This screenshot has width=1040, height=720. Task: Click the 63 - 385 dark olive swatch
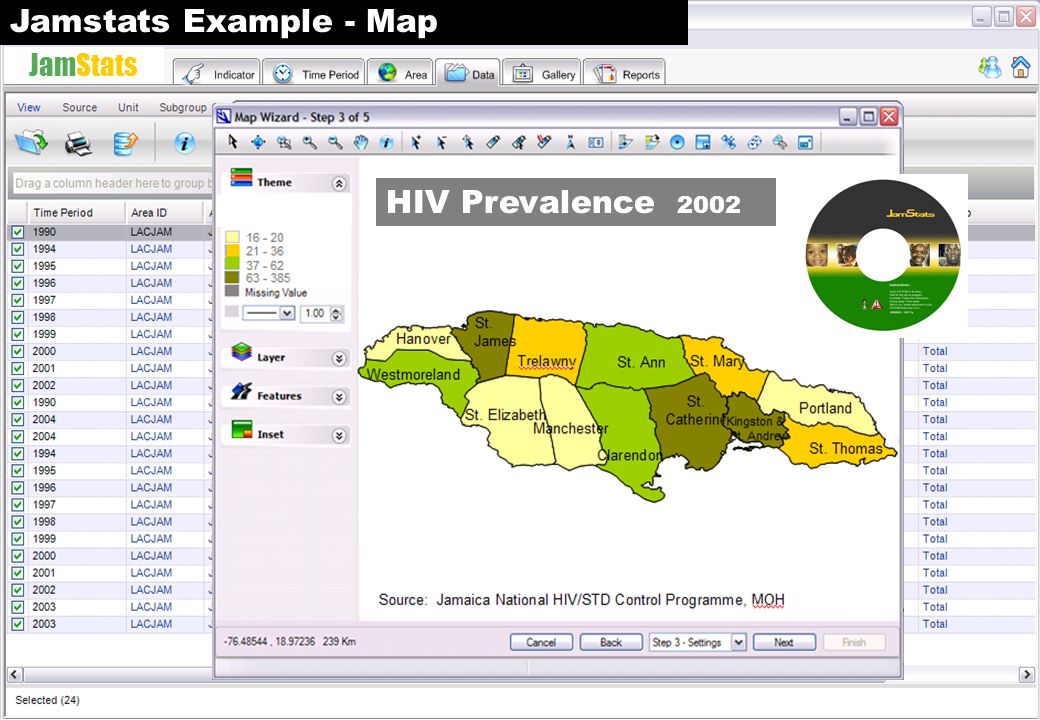[x=231, y=278]
